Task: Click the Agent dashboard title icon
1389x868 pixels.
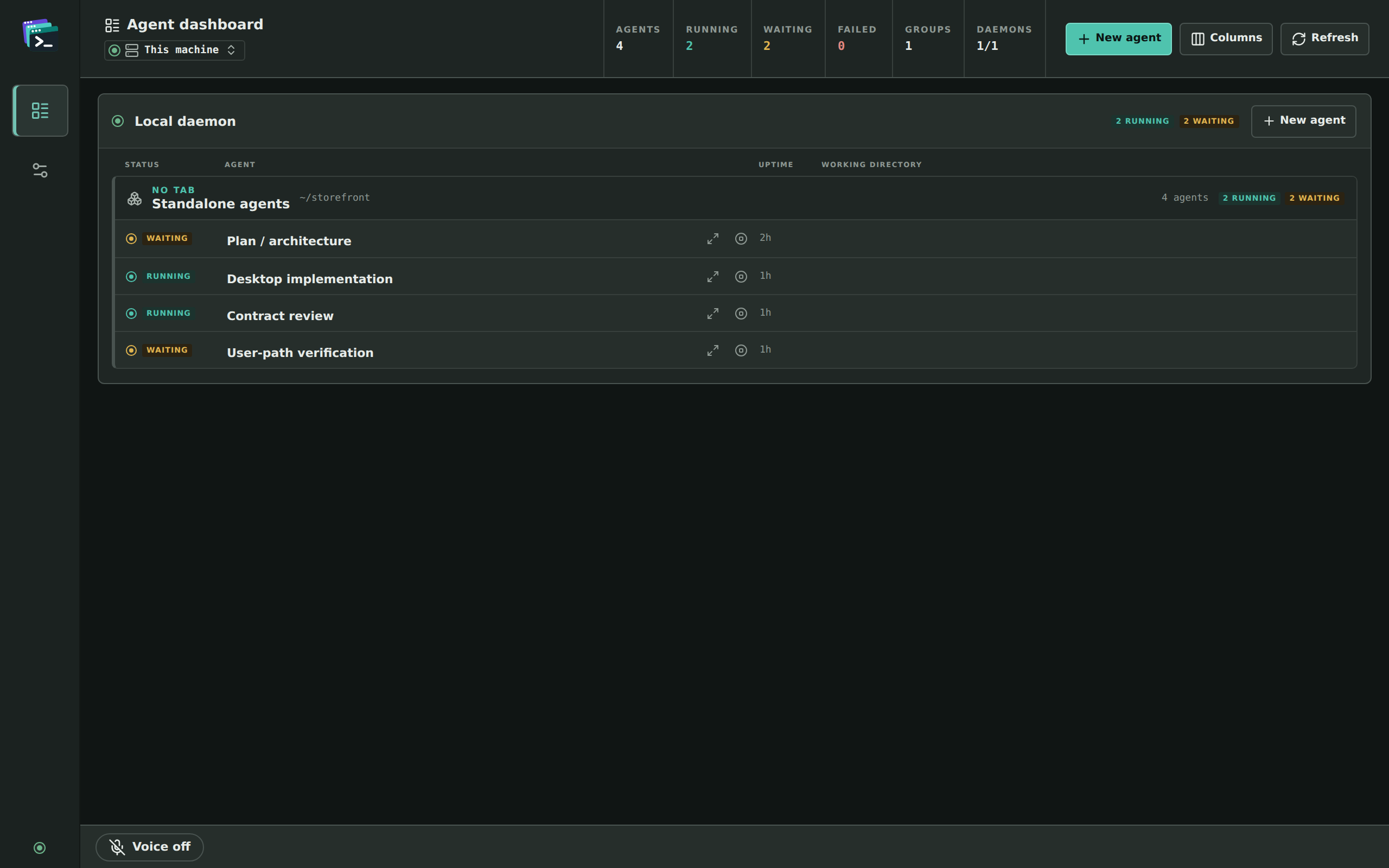Action: click(x=112, y=25)
